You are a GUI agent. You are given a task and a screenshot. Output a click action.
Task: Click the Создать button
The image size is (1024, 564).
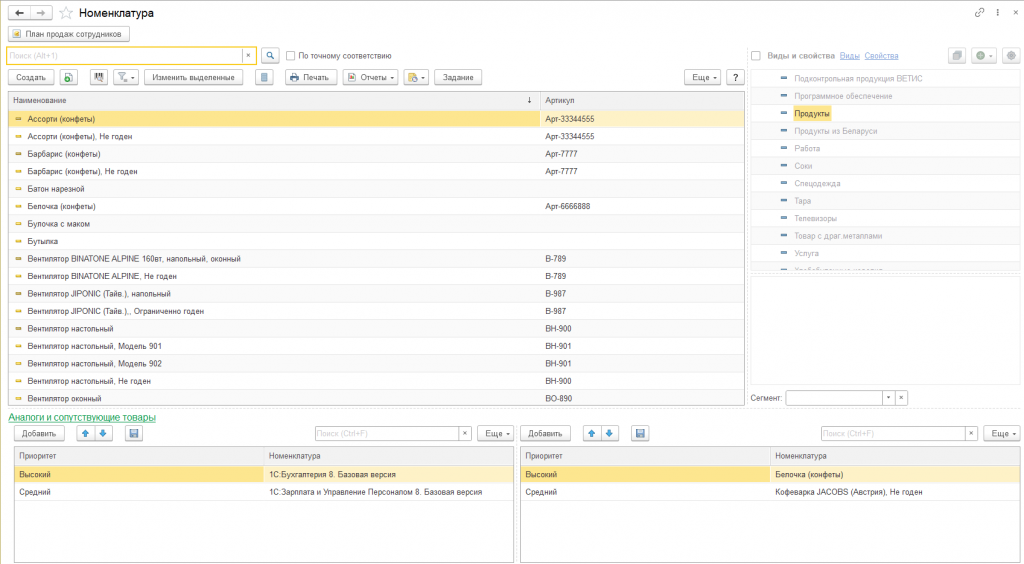(x=31, y=77)
